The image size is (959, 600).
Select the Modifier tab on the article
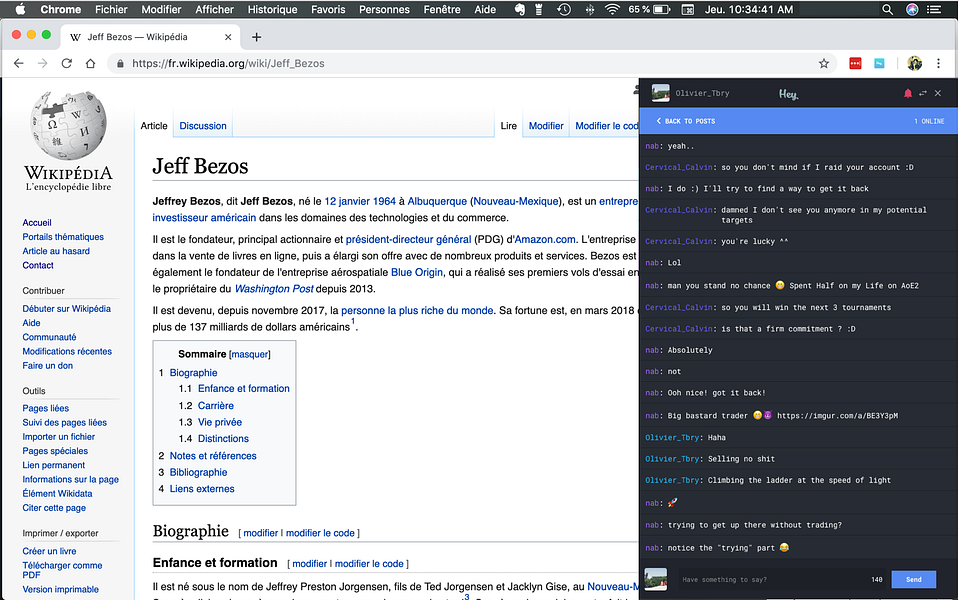546,126
